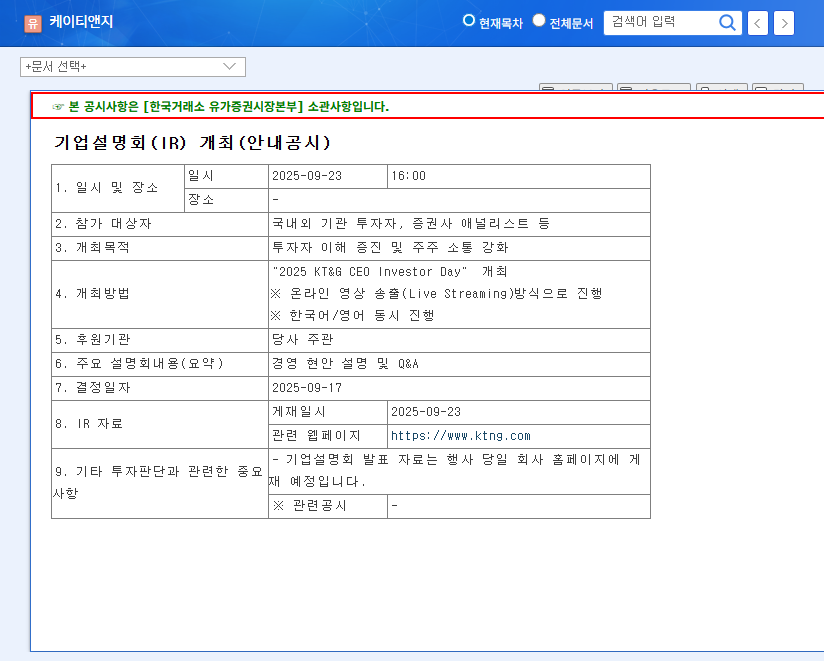Click the 장소 label cell
Viewport: 824px width, 661px height.
tap(226, 200)
